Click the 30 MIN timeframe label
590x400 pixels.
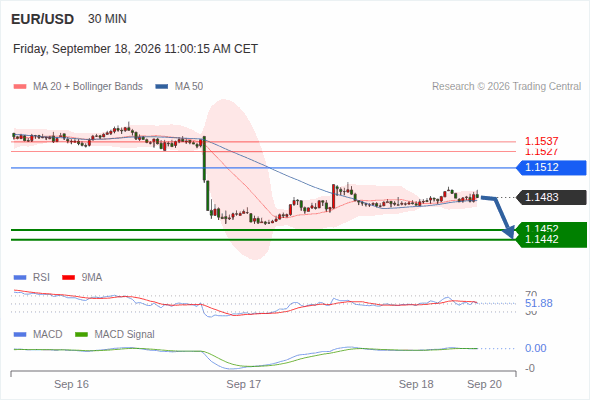point(107,19)
